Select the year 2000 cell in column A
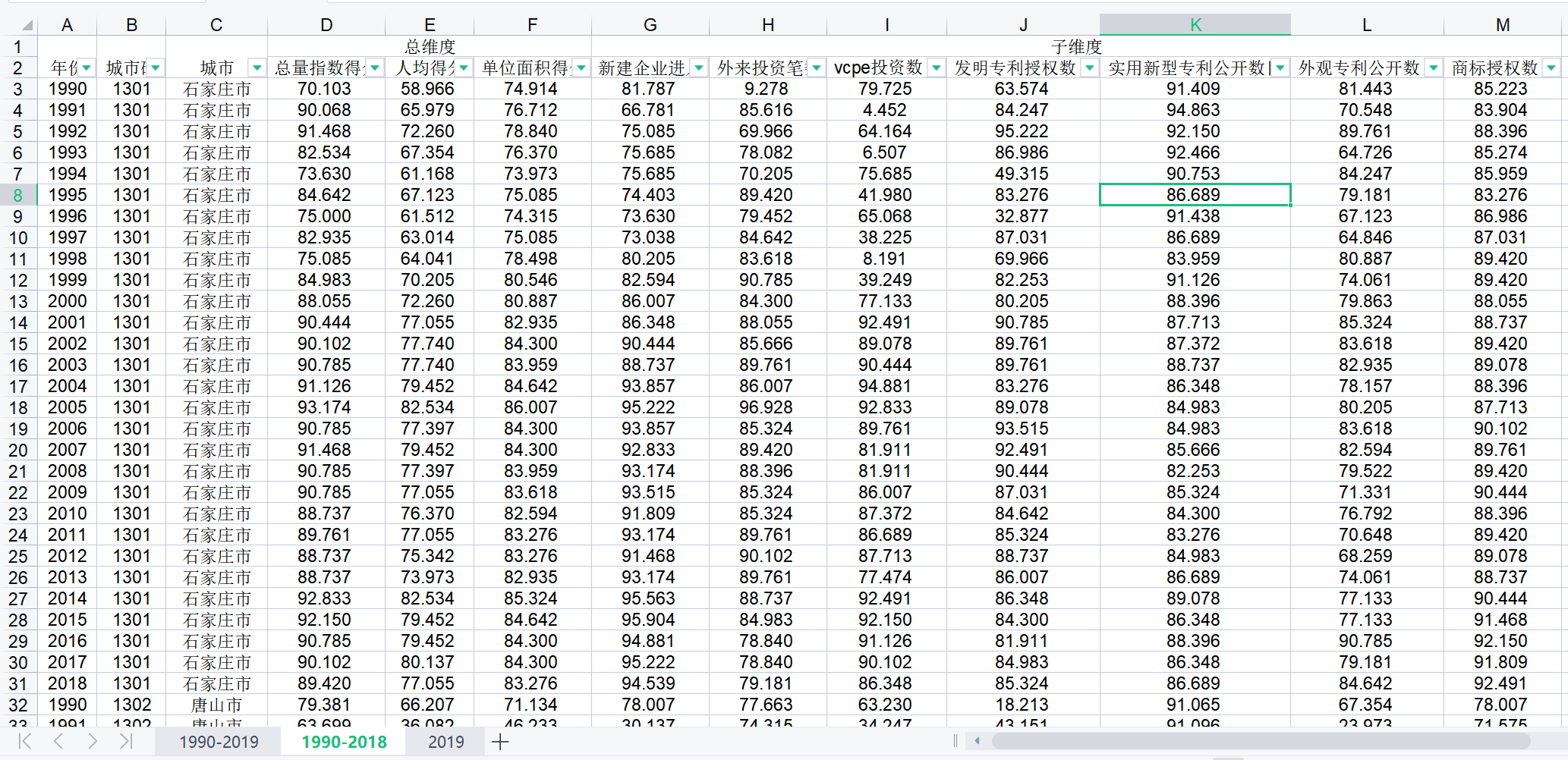1568x760 pixels. click(67, 301)
